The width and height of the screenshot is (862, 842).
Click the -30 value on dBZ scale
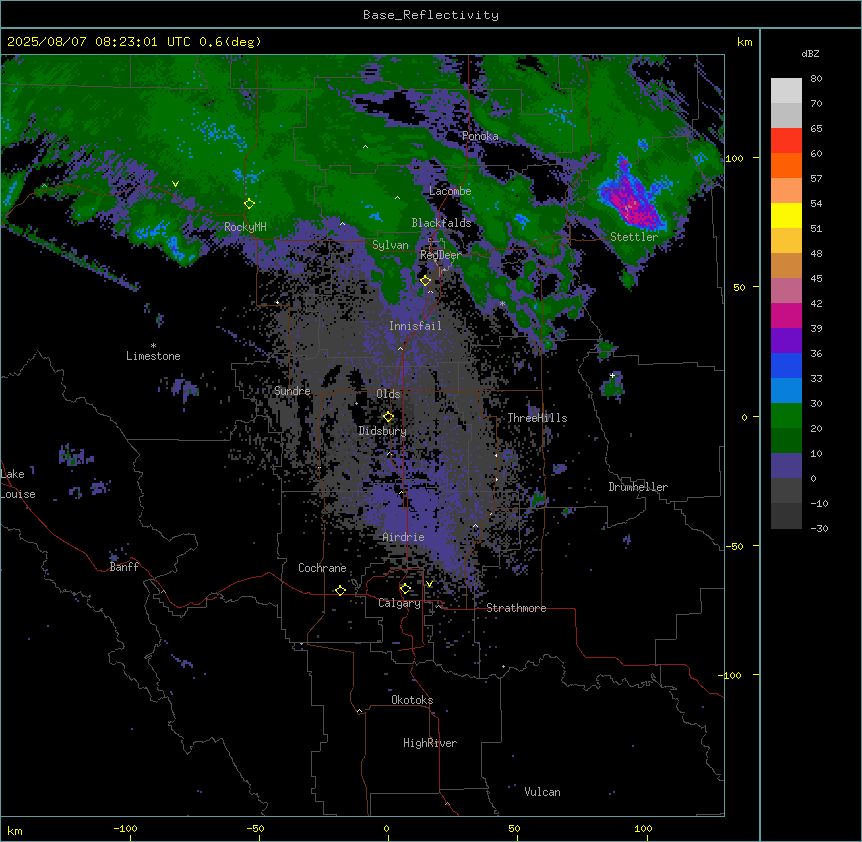point(819,529)
